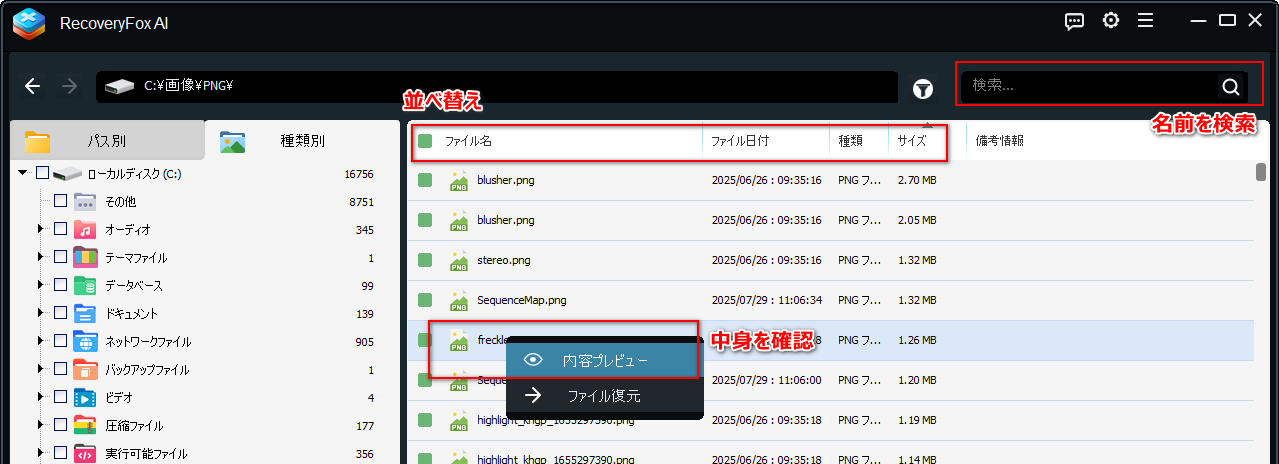Screen dimensions: 1279x464
Task: Switch to the パス別 tab
Action: coord(105,141)
